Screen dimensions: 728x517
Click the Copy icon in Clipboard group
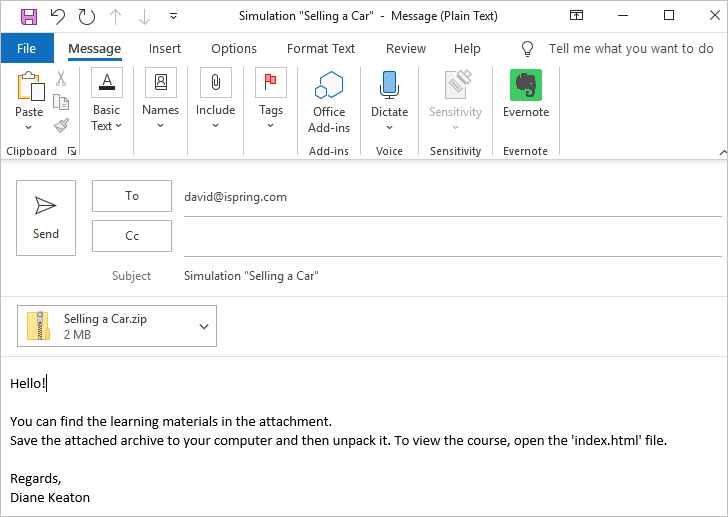click(x=61, y=102)
